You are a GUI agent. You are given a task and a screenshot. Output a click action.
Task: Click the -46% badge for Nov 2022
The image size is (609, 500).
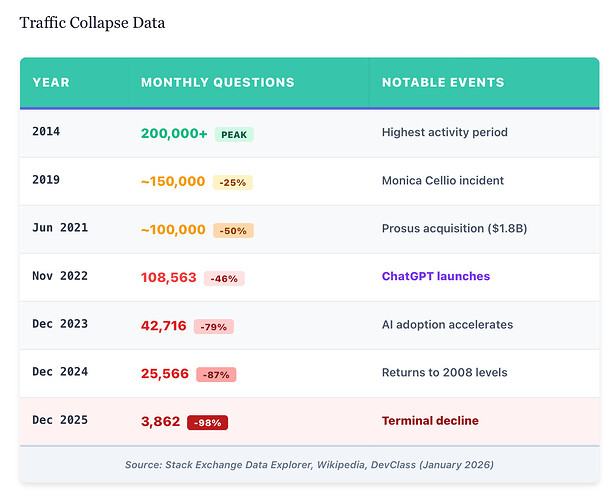(x=224, y=279)
